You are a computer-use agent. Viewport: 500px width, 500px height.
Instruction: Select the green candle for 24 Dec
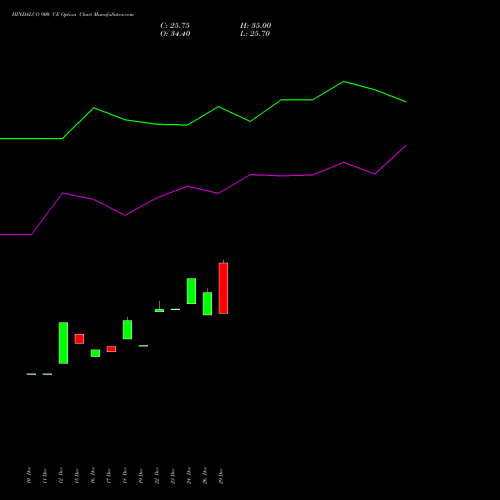coord(191,291)
